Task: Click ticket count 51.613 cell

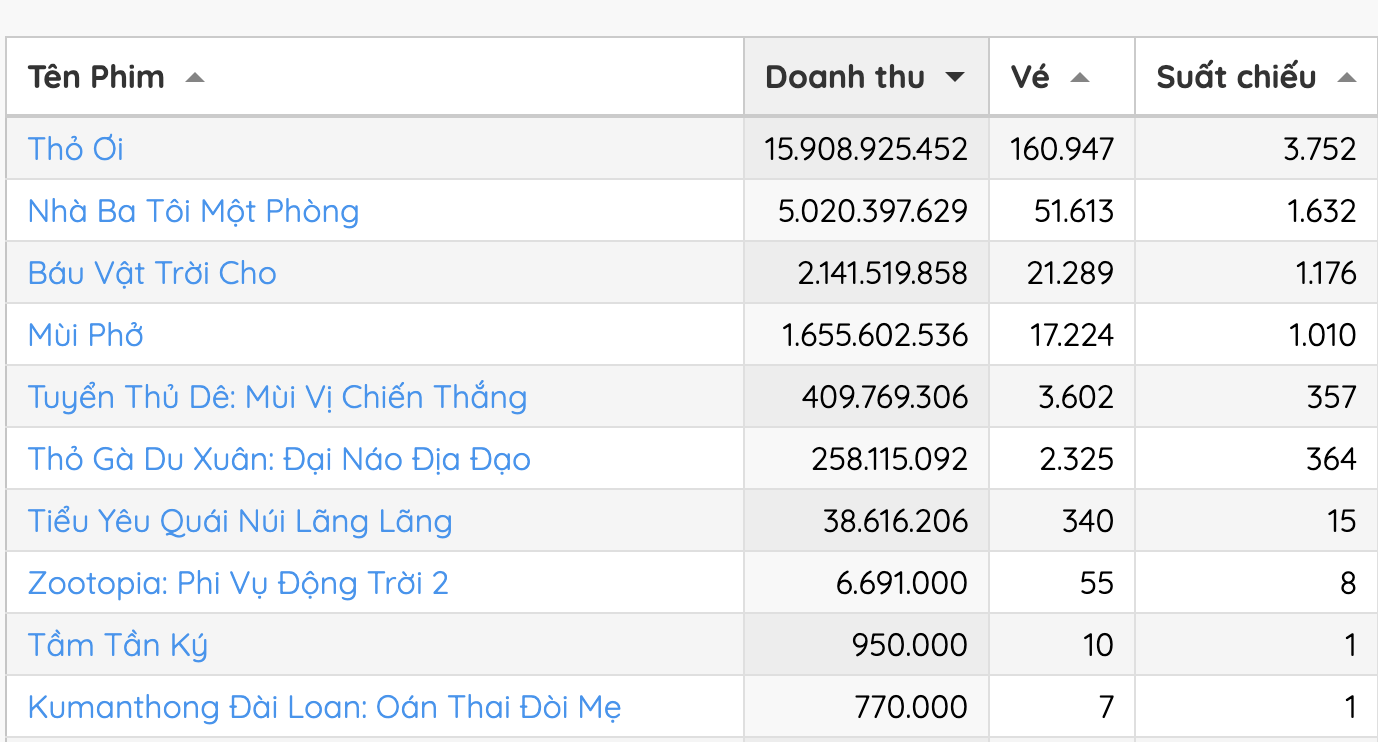Action: pos(1070,211)
